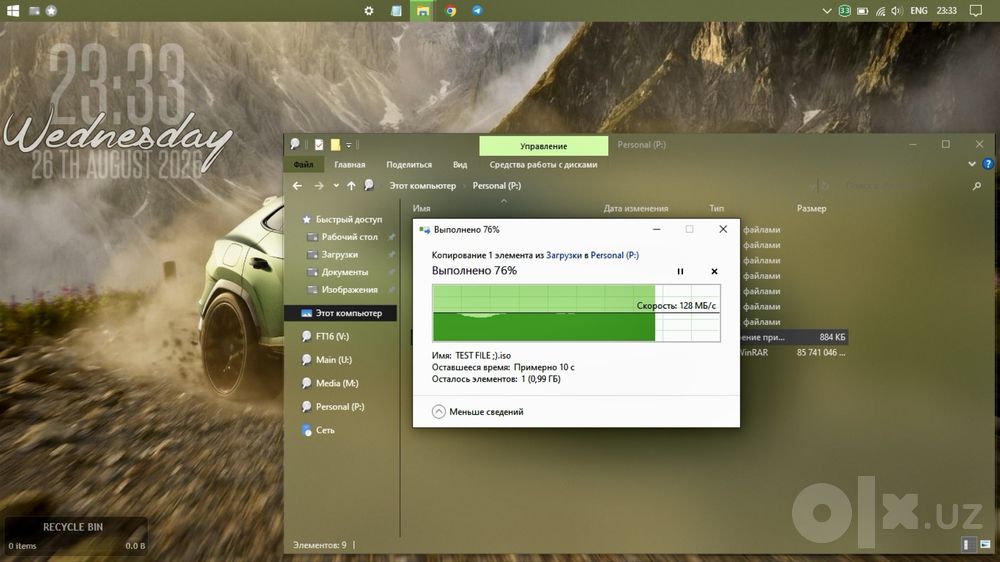Open recent locations dropdown arrow
Viewport: 1000px width, 562px height.
(x=336, y=186)
